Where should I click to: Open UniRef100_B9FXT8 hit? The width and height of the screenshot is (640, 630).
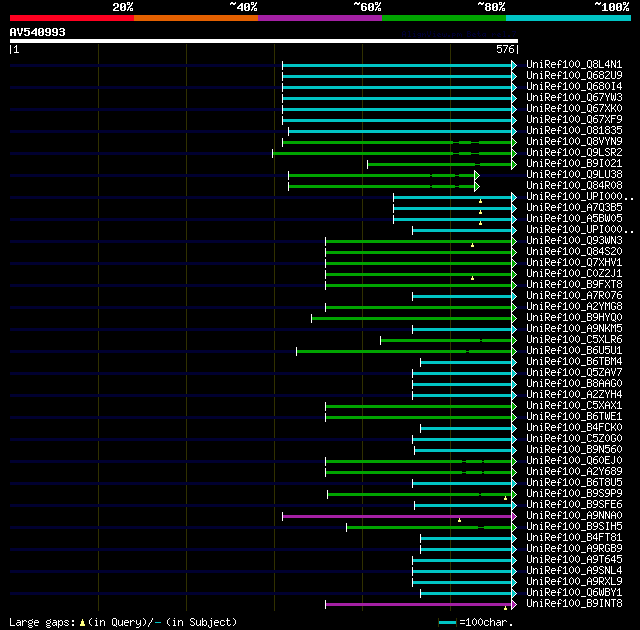[x=574, y=285]
